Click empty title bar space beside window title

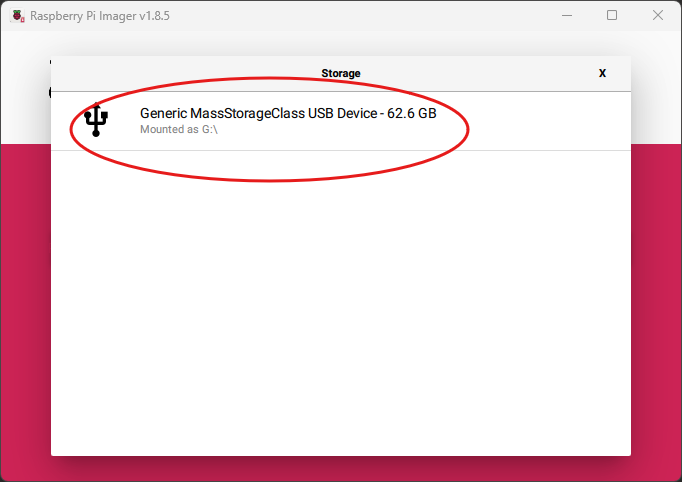click(x=350, y=15)
